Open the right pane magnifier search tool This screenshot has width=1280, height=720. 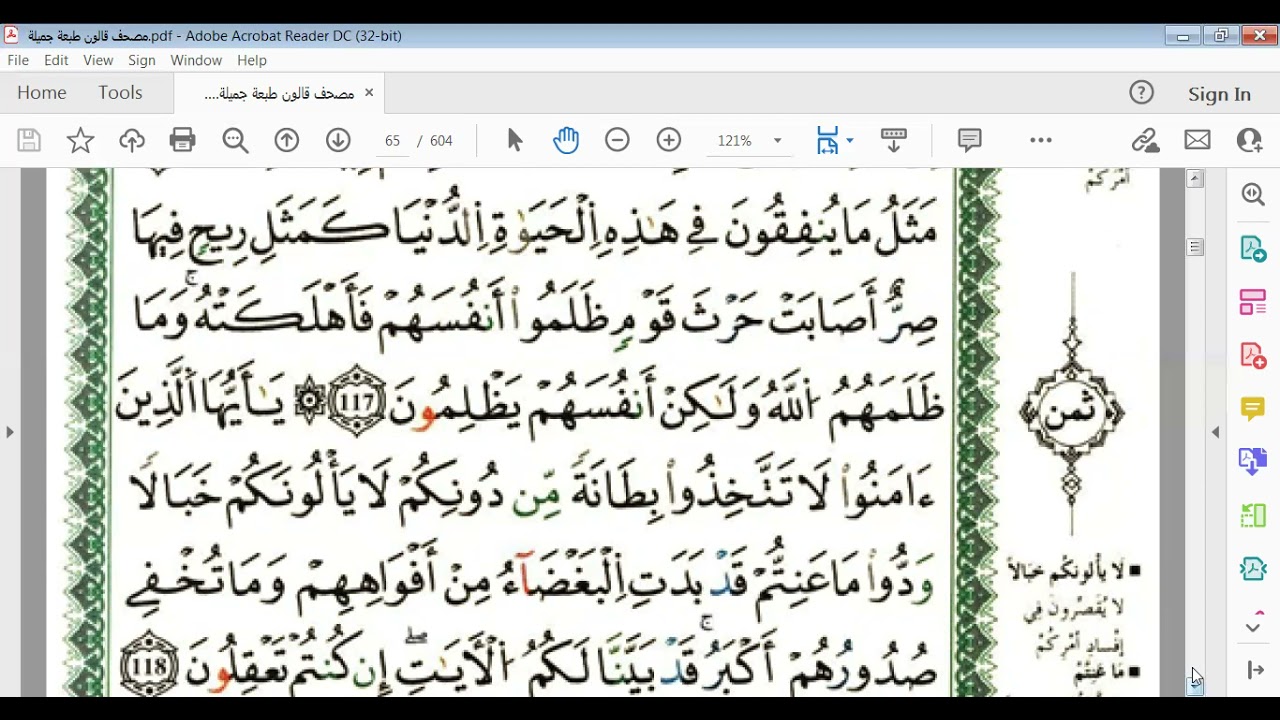click(1253, 194)
